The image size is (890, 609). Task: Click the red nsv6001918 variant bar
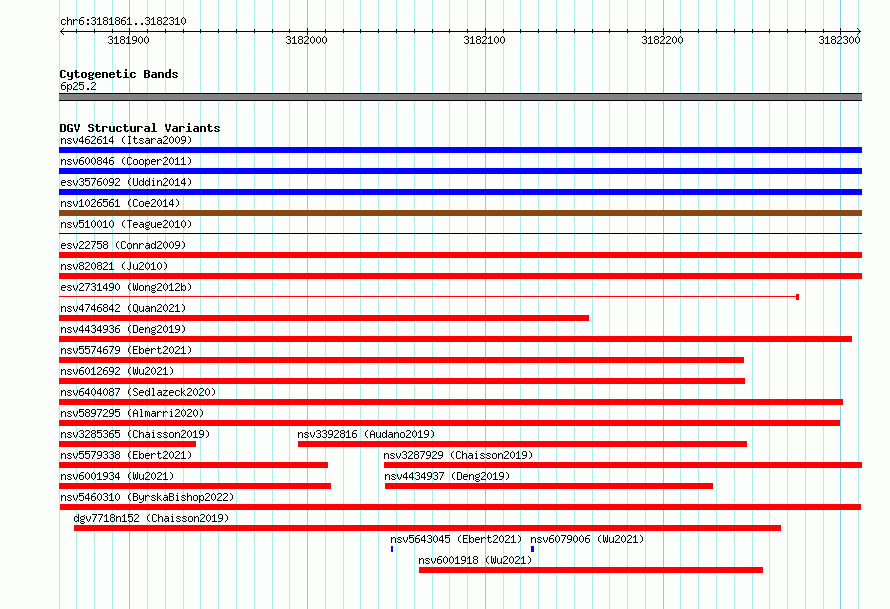tap(591, 570)
